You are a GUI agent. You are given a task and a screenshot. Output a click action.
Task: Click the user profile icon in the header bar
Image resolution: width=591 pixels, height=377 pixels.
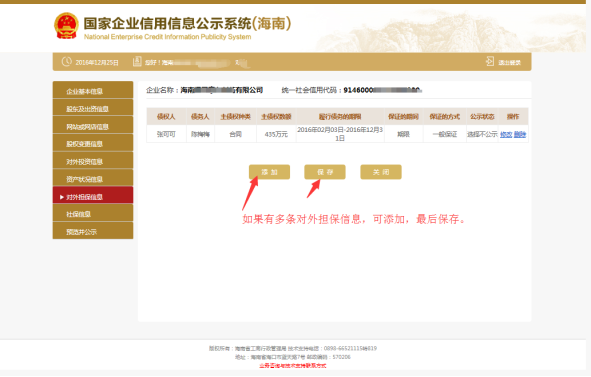137,61
